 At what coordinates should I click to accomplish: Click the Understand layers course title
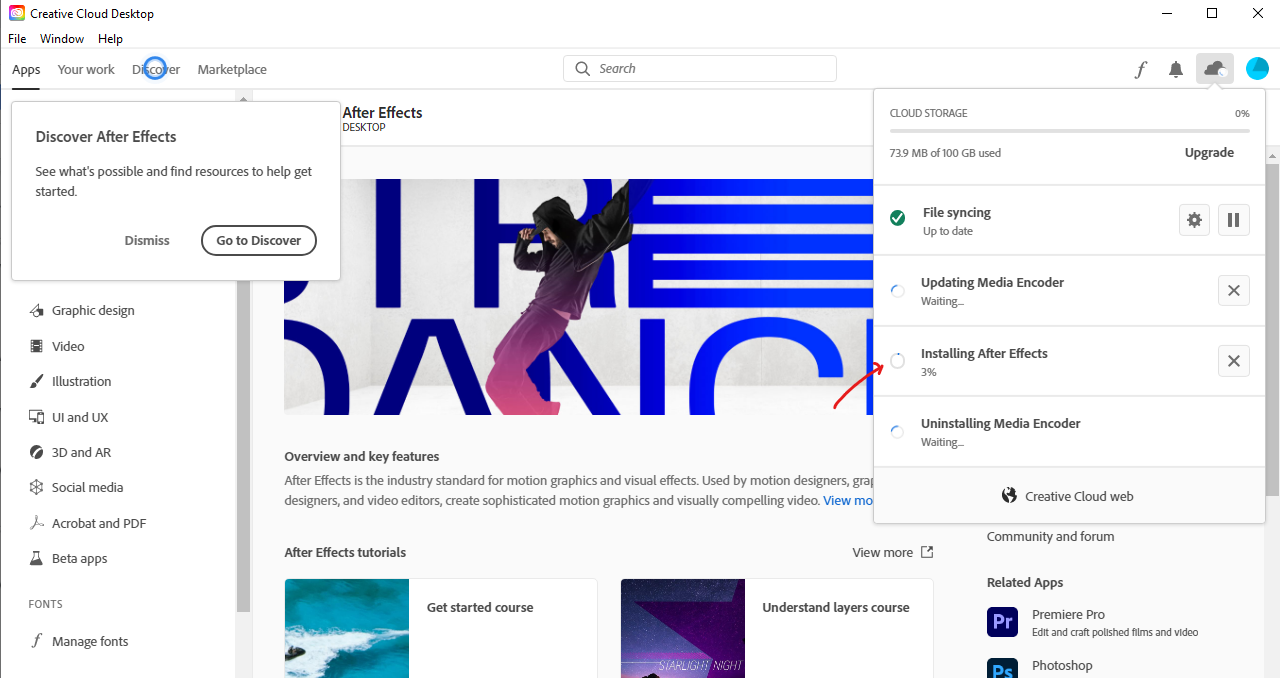(x=836, y=607)
